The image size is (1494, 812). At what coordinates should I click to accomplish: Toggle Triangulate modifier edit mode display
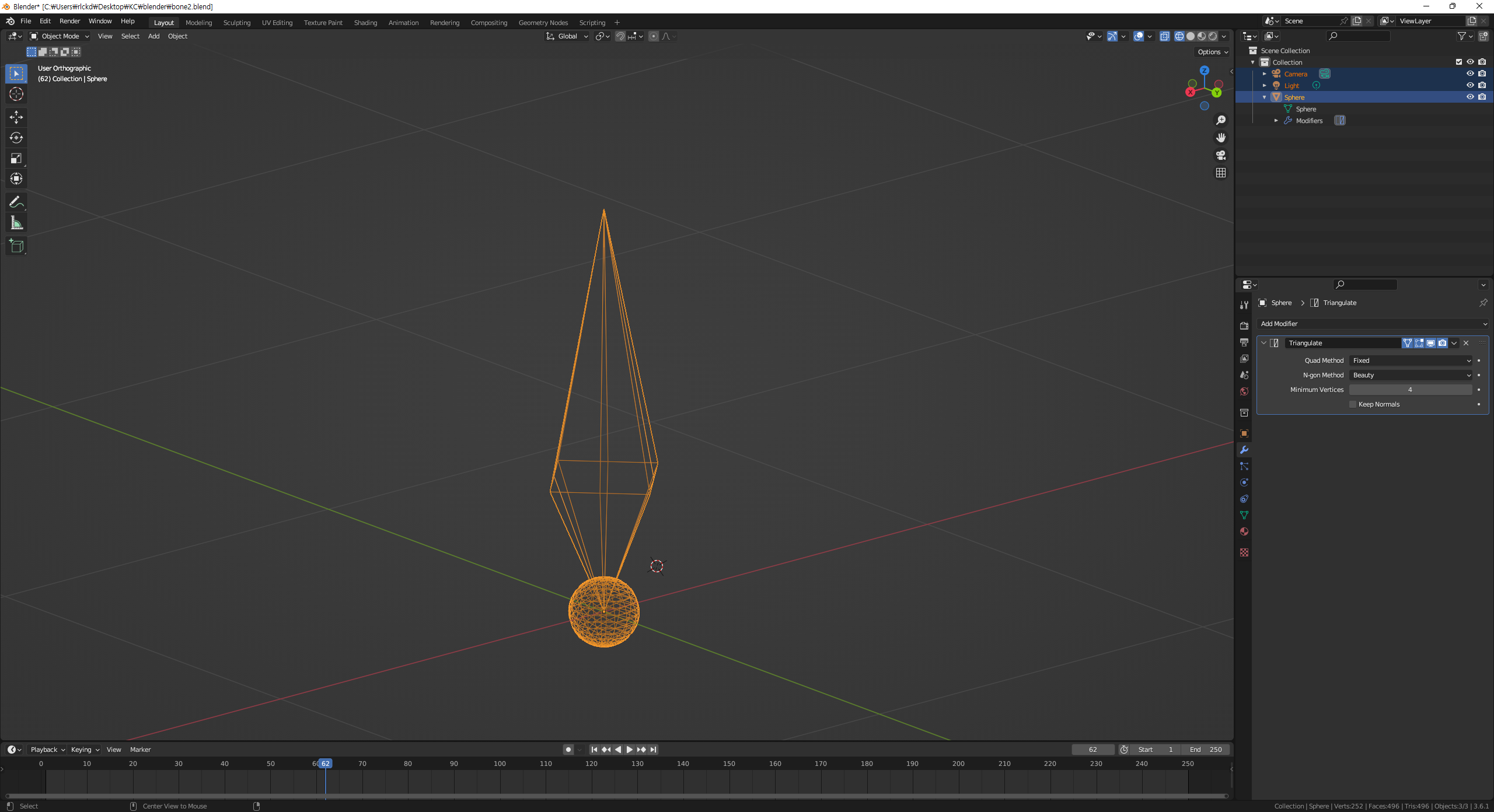coord(1419,343)
